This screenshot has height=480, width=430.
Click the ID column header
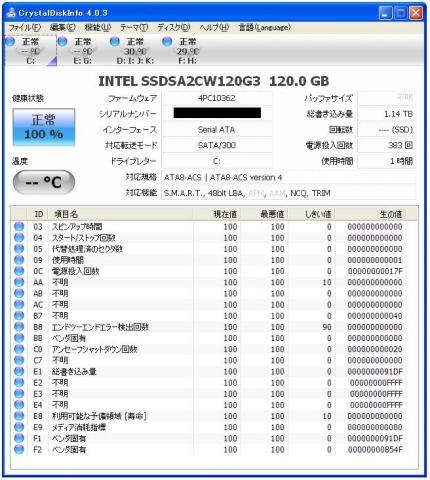click(x=38, y=214)
